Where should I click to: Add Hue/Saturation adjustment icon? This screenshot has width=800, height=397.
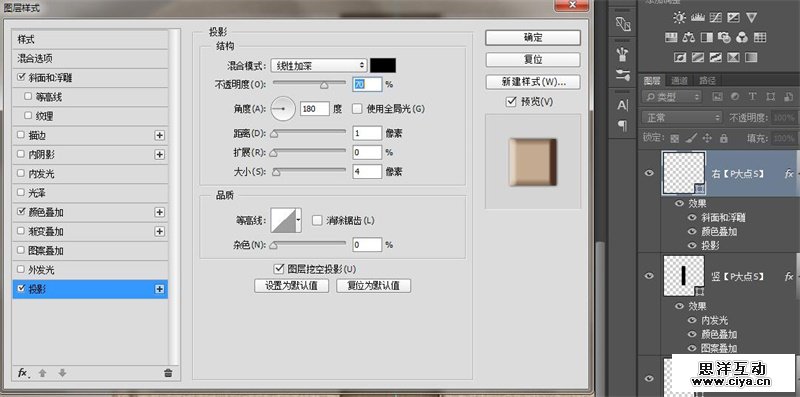pyautogui.click(x=671, y=37)
